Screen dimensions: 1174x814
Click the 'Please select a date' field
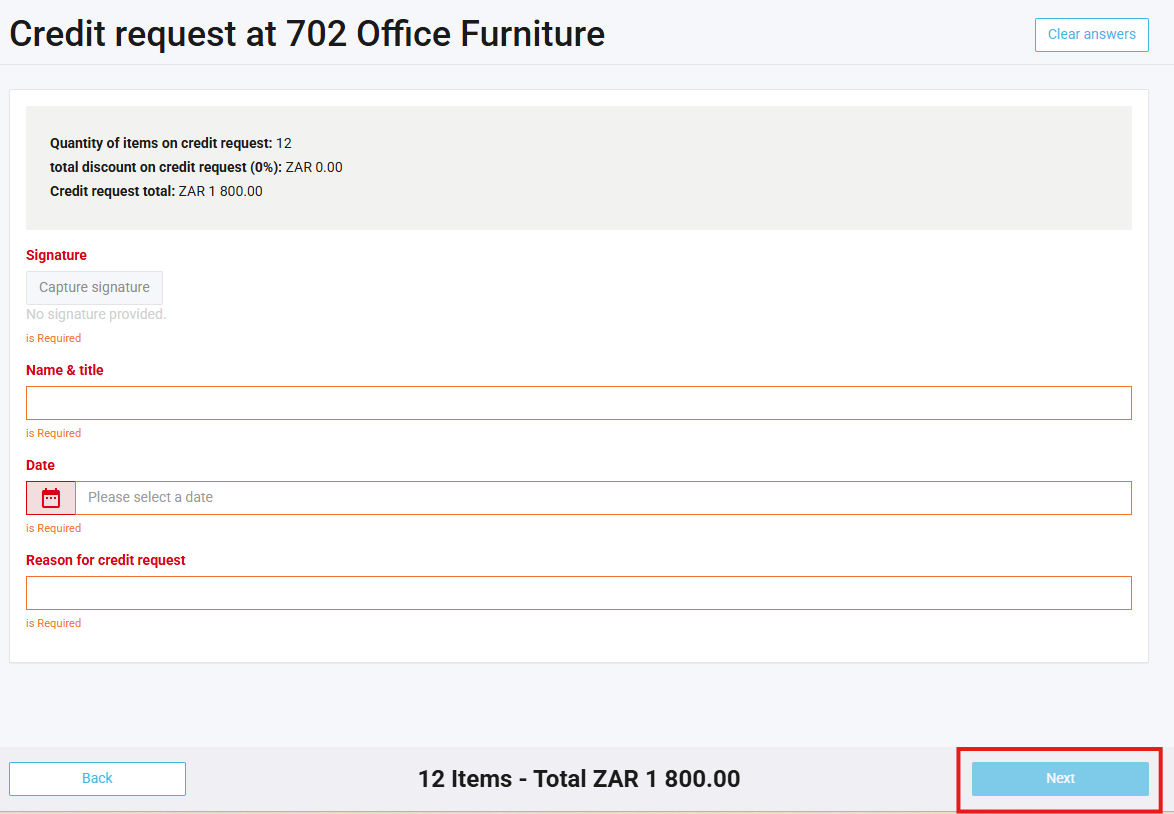click(603, 498)
